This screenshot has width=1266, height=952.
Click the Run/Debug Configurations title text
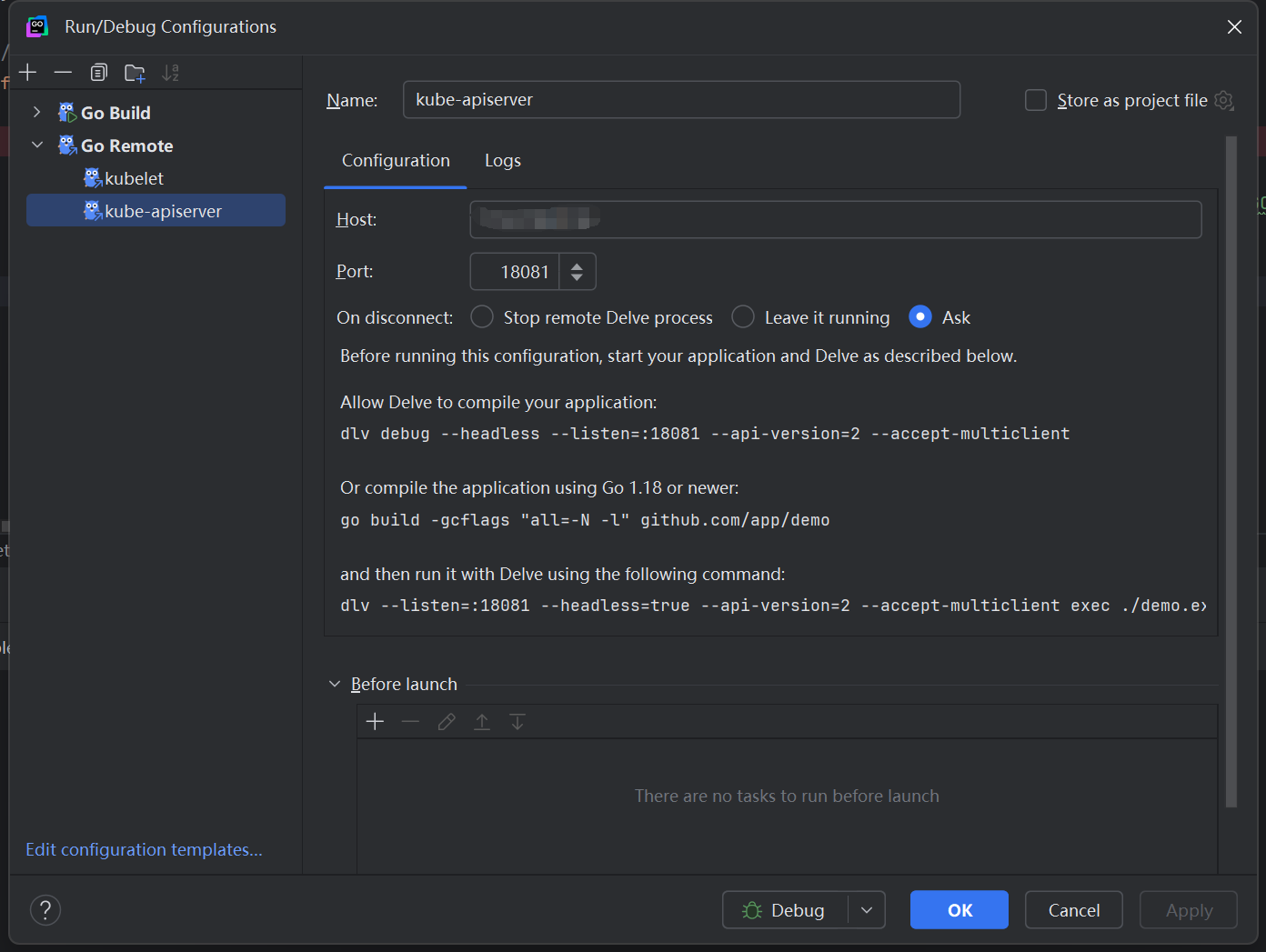pos(170,27)
